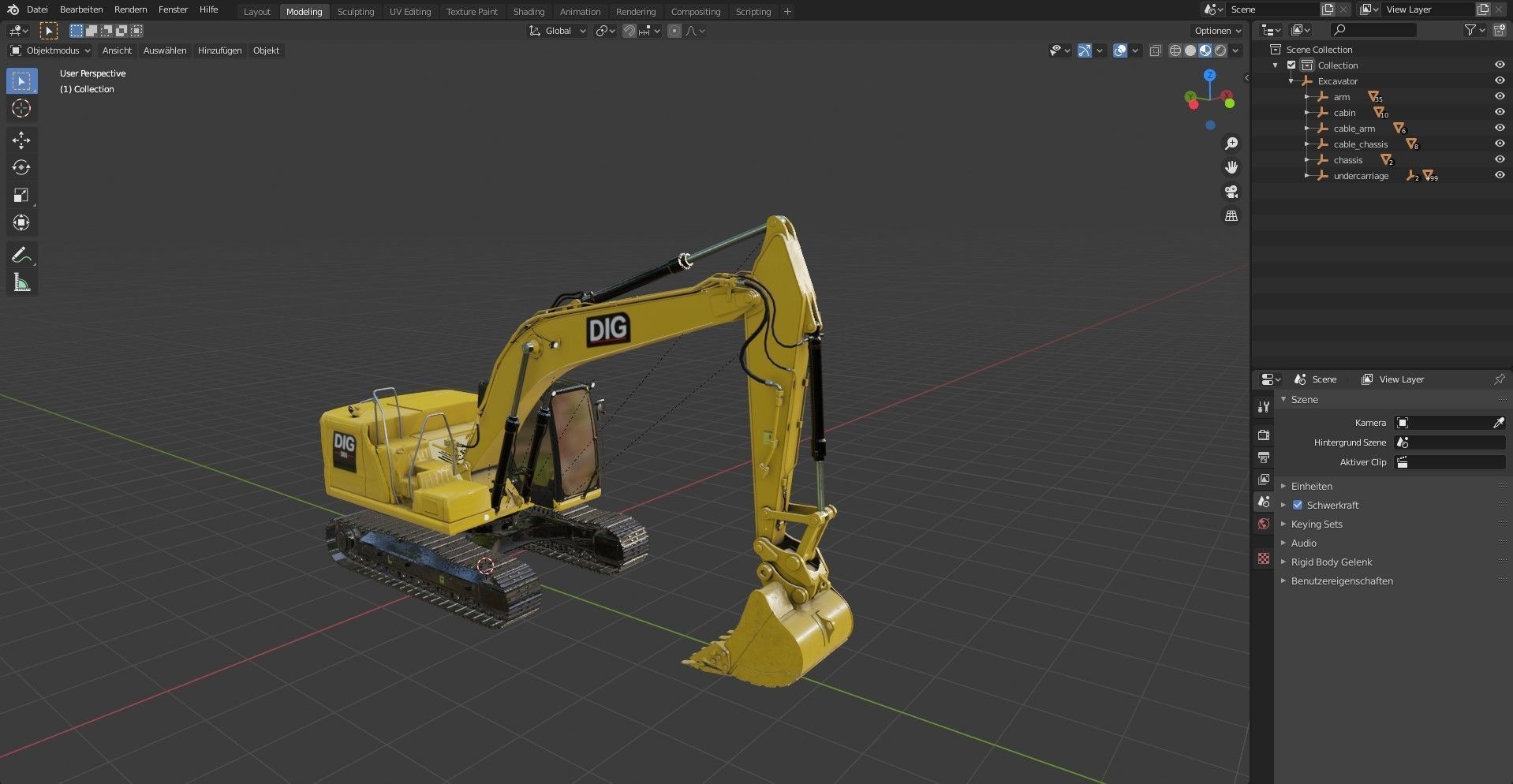Pin the properties panel
Image resolution: width=1513 pixels, height=784 pixels.
(x=1499, y=379)
